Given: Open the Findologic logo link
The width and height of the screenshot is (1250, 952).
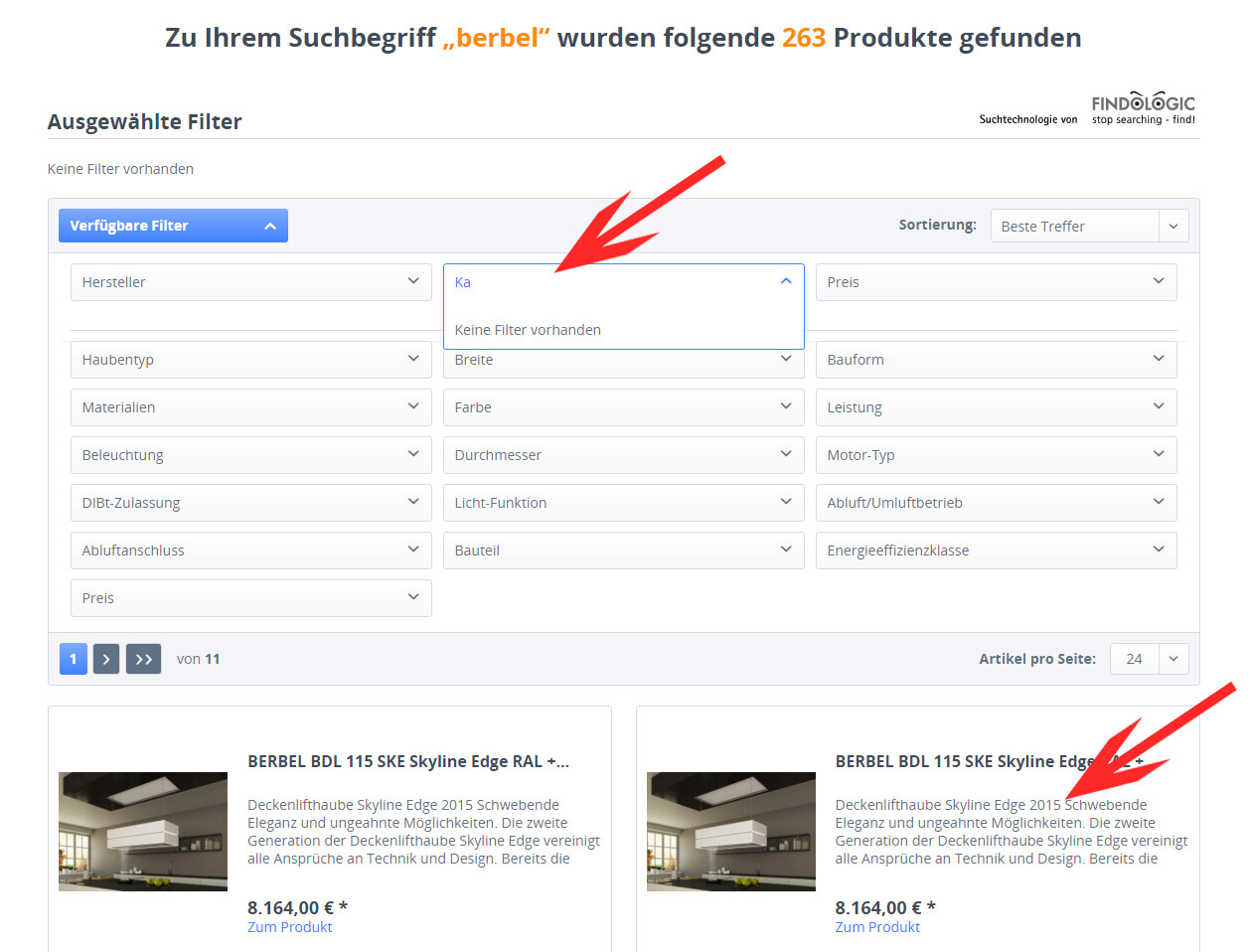Looking at the screenshot, I should (1143, 108).
